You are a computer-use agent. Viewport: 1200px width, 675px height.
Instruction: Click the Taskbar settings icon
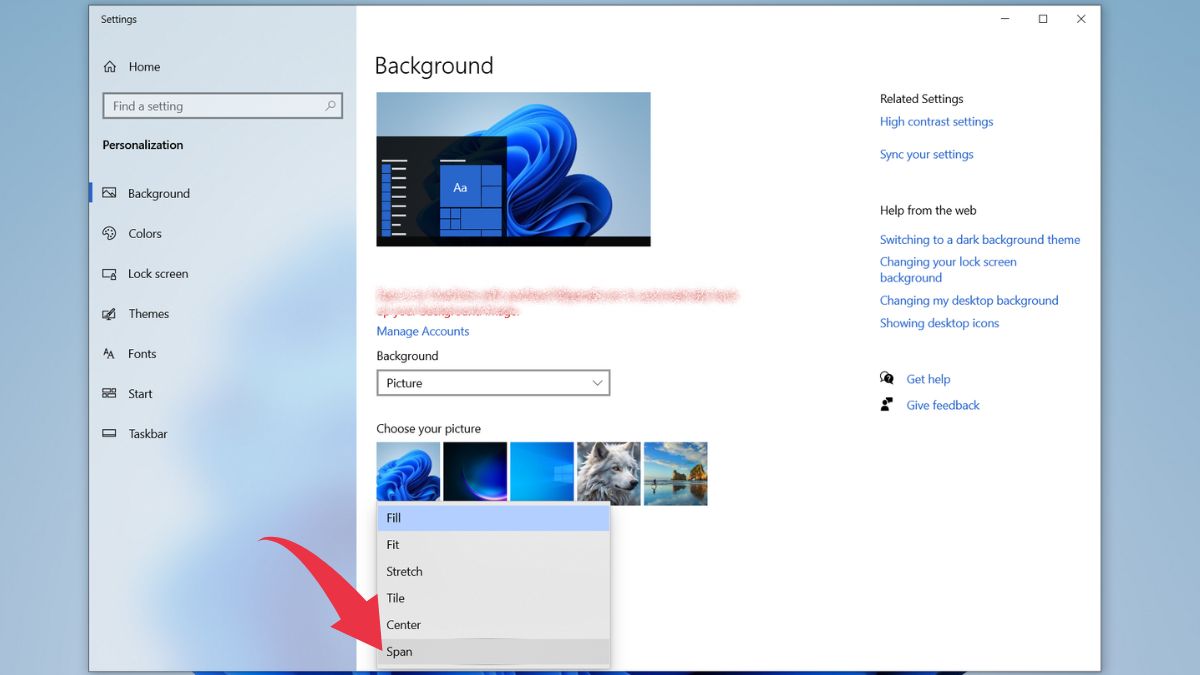coord(110,434)
